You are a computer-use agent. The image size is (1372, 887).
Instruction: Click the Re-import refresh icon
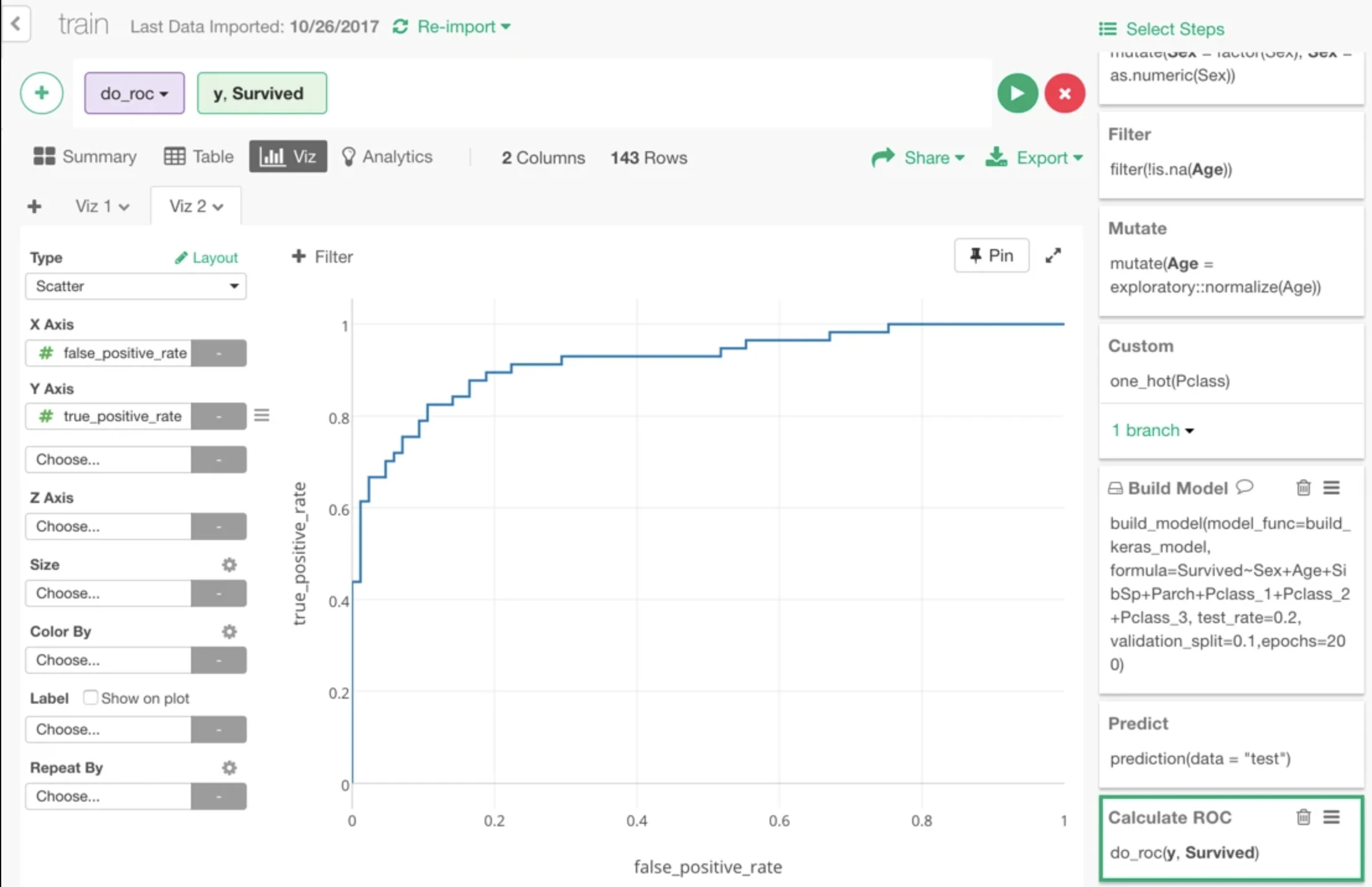(400, 27)
